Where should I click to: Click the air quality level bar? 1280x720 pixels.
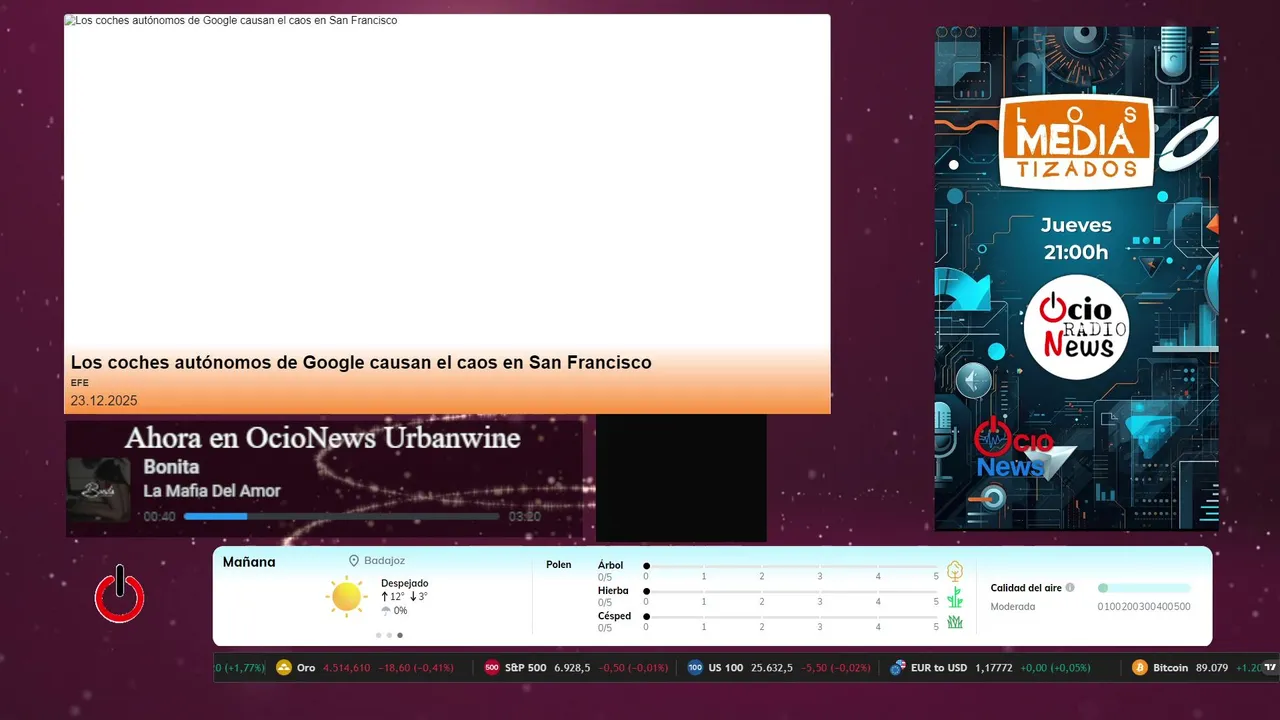click(1144, 588)
